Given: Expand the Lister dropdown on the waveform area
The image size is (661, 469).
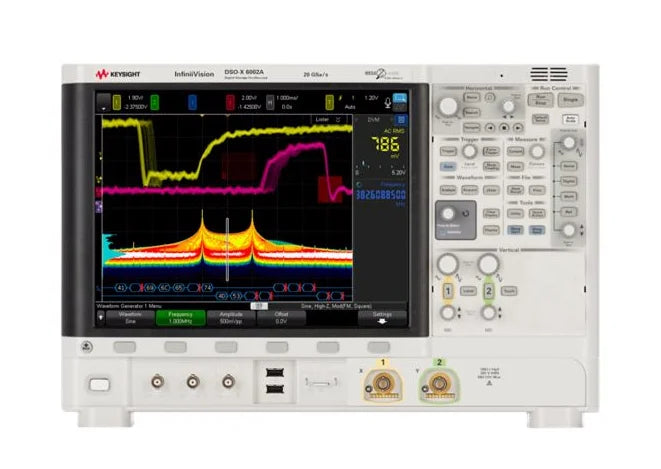Looking at the screenshot, I should click(x=328, y=120).
